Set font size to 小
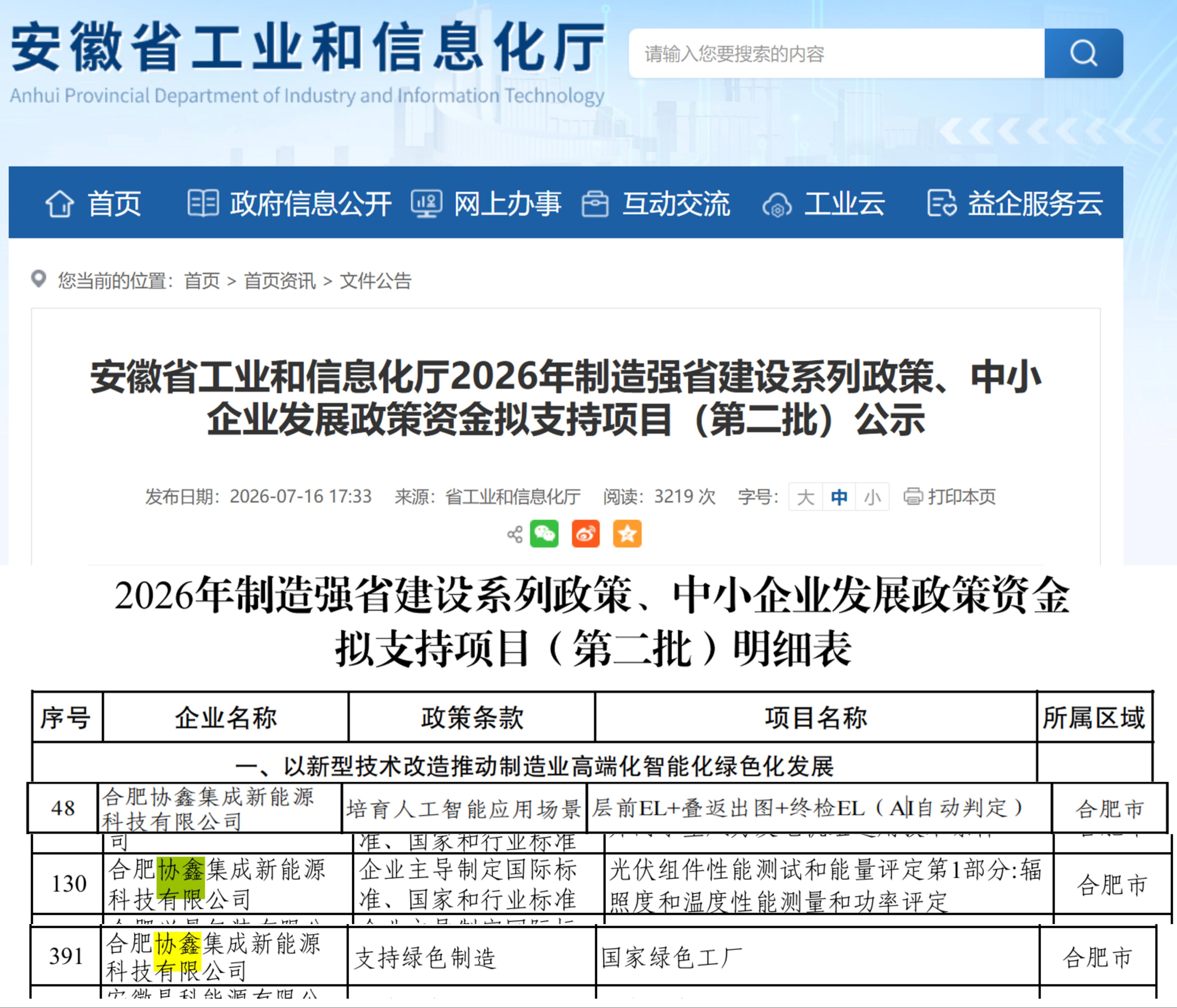Screen dimensions: 1177x1008 872,497
